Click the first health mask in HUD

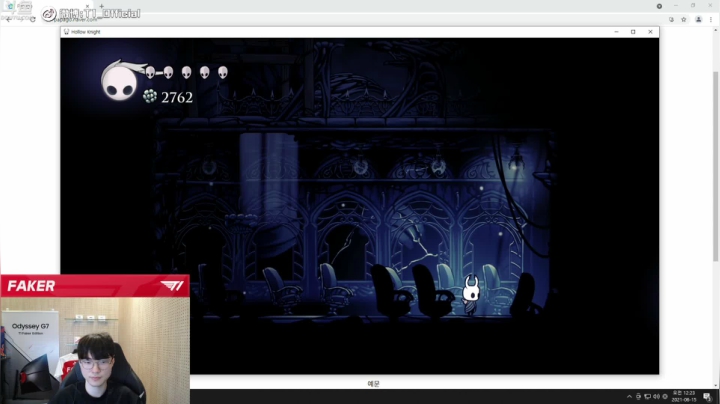click(150, 72)
